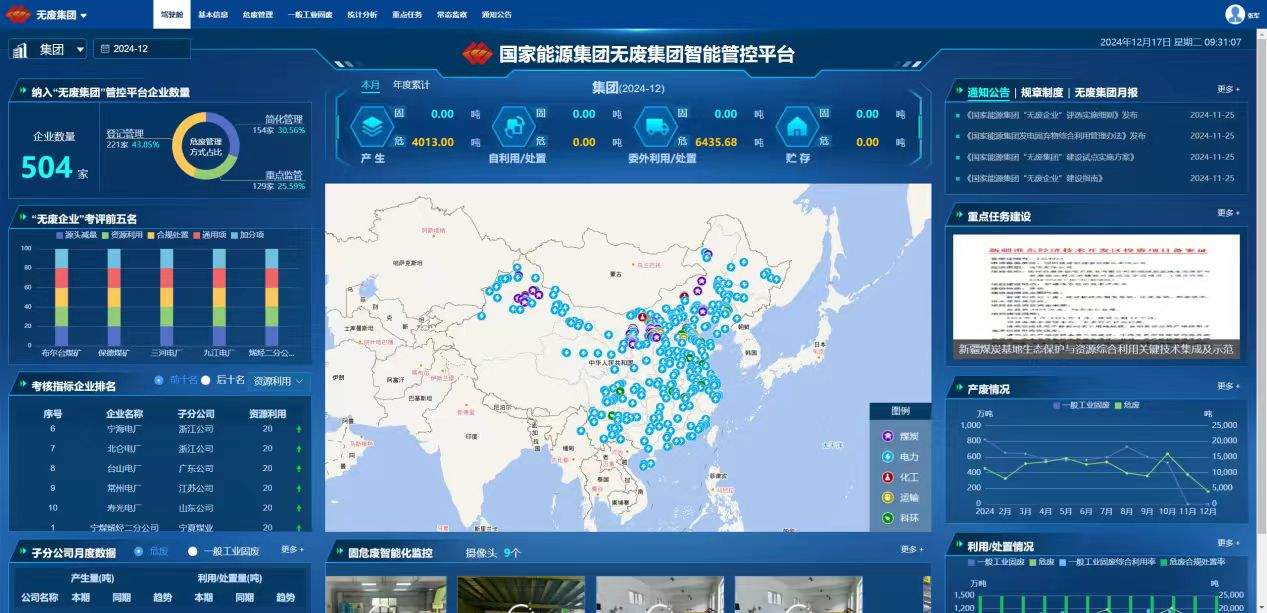
Task: Click the user avatar in top-right corner
Action: coord(1235,14)
